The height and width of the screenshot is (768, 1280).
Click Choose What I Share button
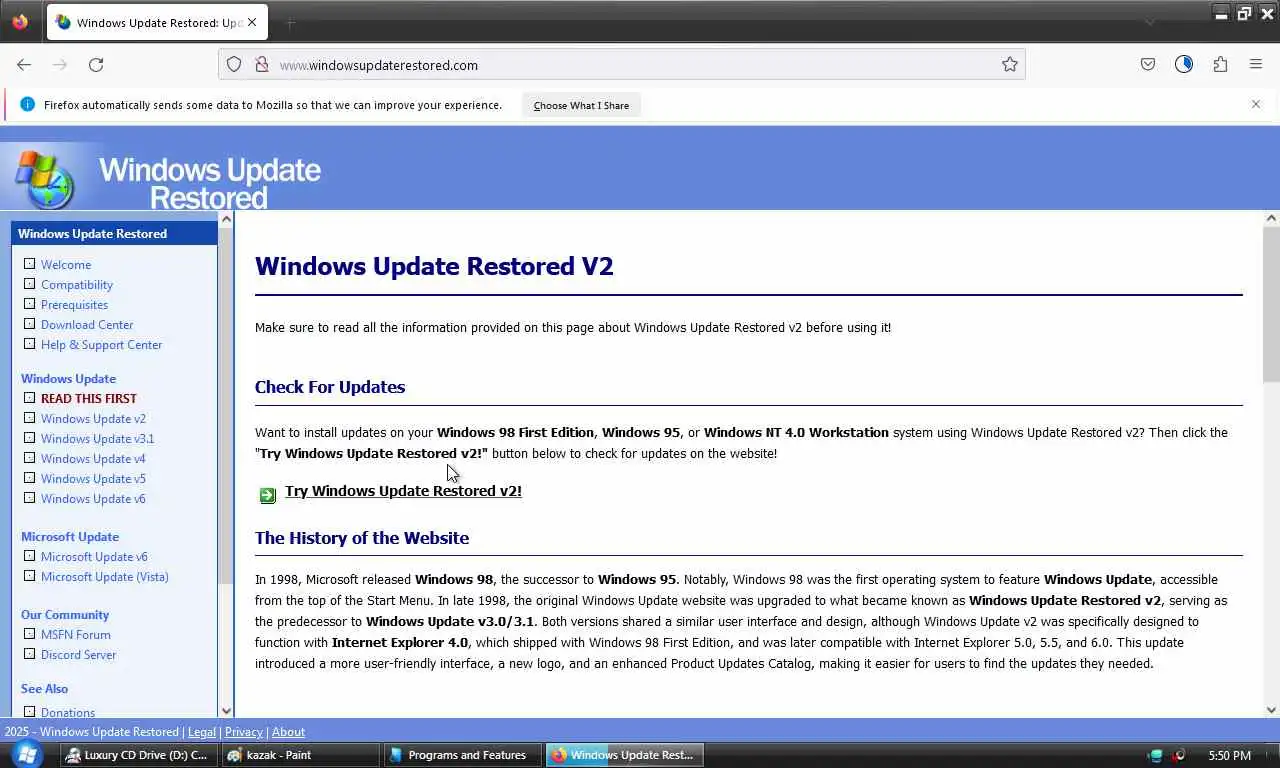pyautogui.click(x=581, y=105)
